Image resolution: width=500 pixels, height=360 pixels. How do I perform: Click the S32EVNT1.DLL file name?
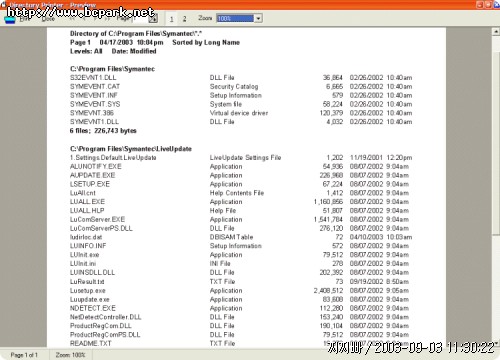point(93,78)
